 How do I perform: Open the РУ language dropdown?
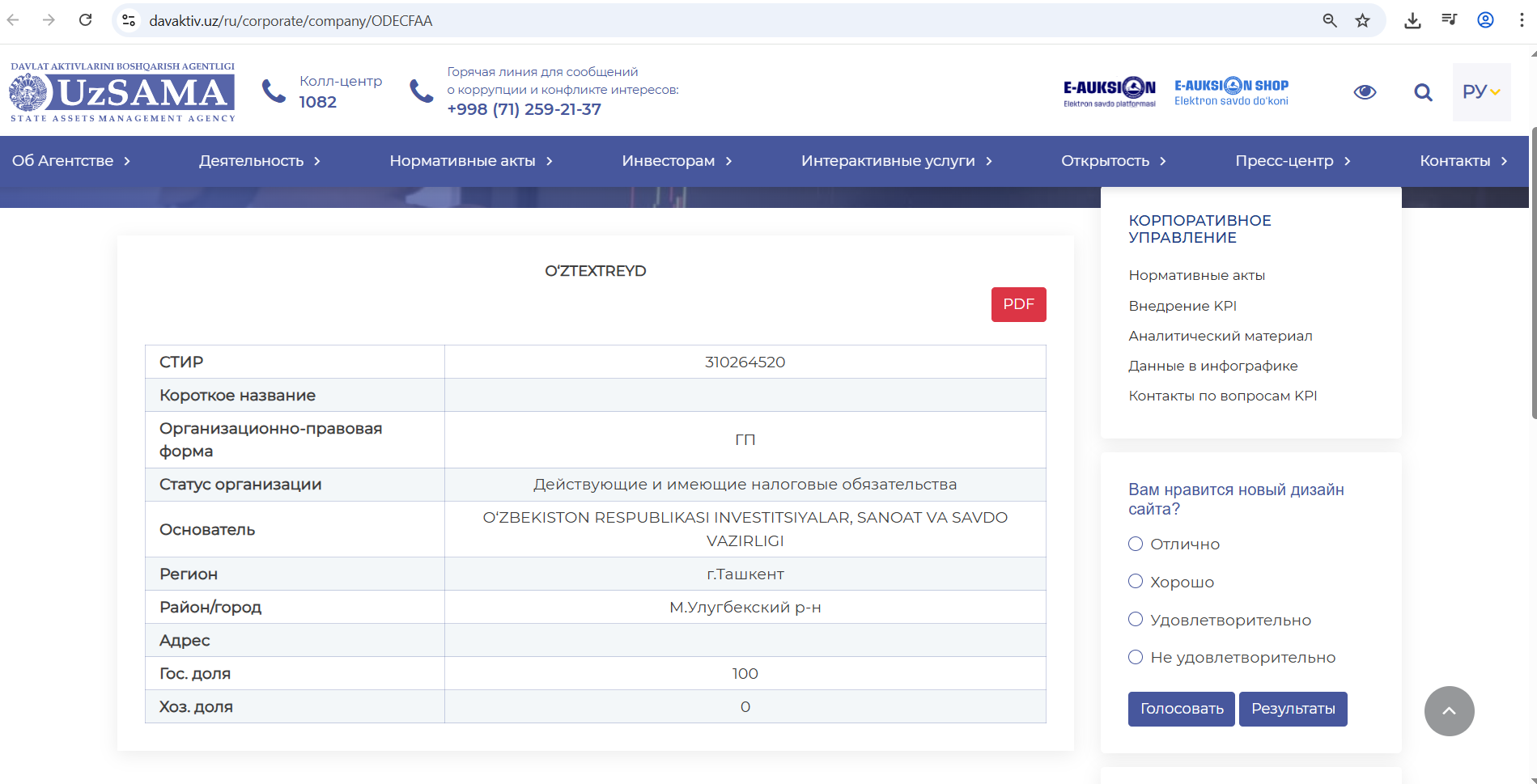pyautogui.click(x=1481, y=92)
